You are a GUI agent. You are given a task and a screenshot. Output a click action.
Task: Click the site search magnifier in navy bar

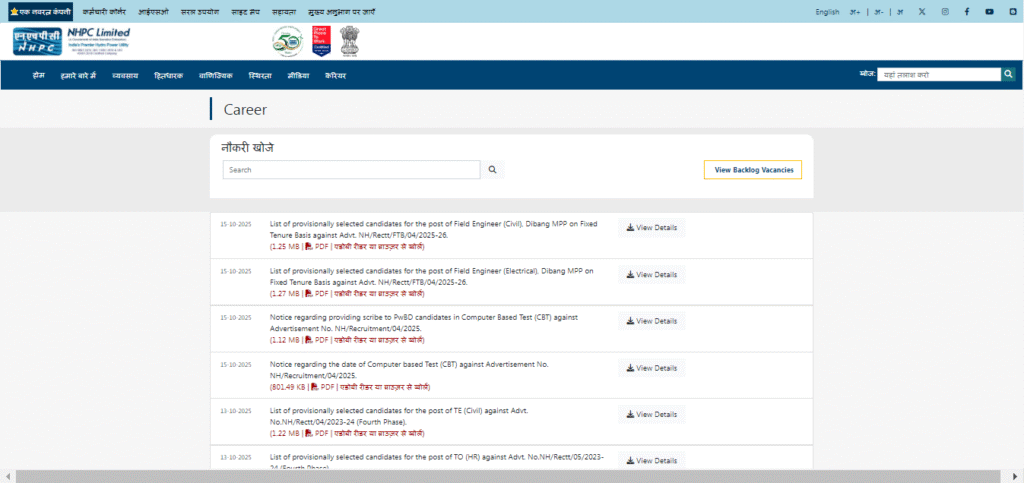1009,74
